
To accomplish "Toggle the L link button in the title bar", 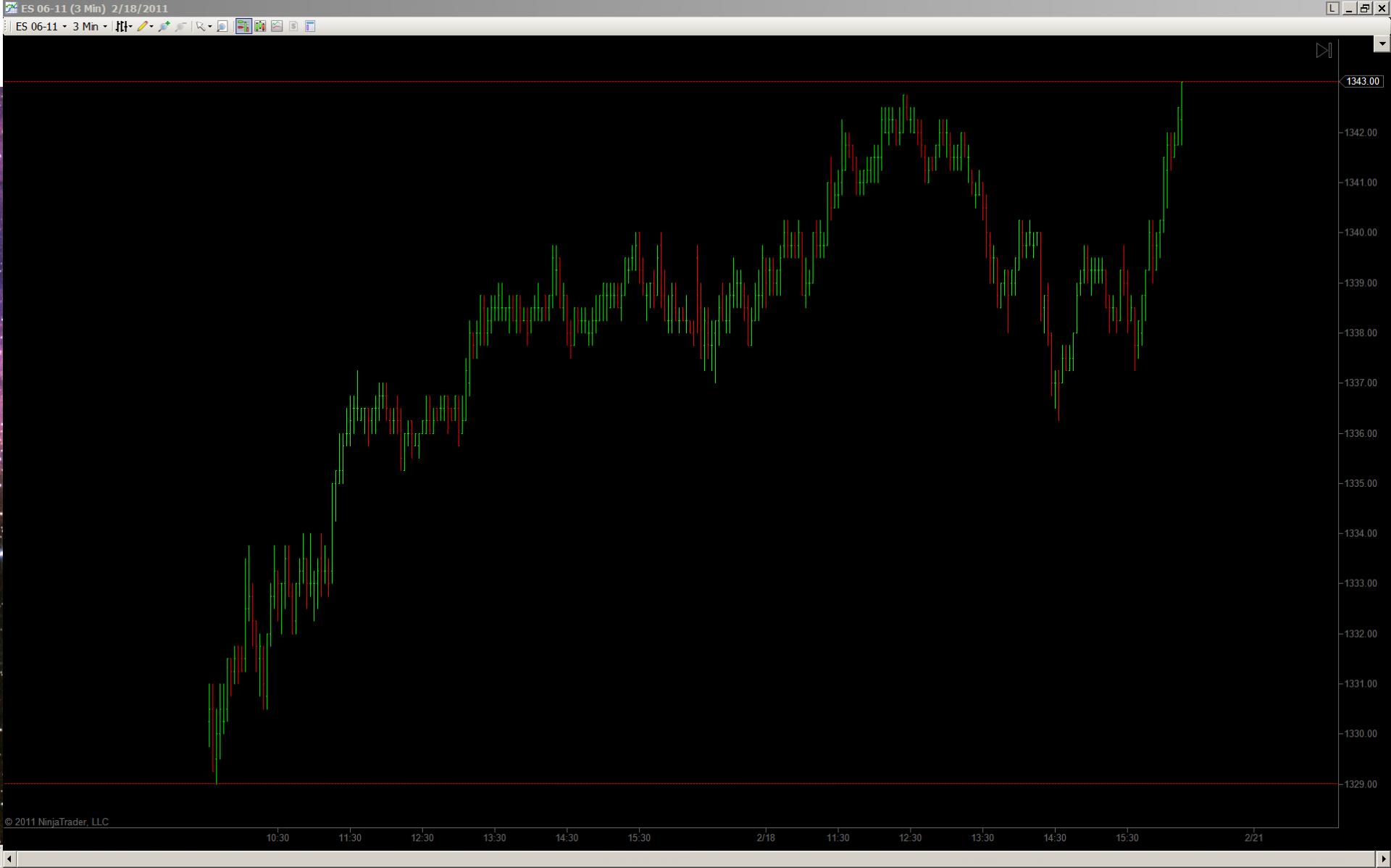I will pyautogui.click(x=1332, y=8).
